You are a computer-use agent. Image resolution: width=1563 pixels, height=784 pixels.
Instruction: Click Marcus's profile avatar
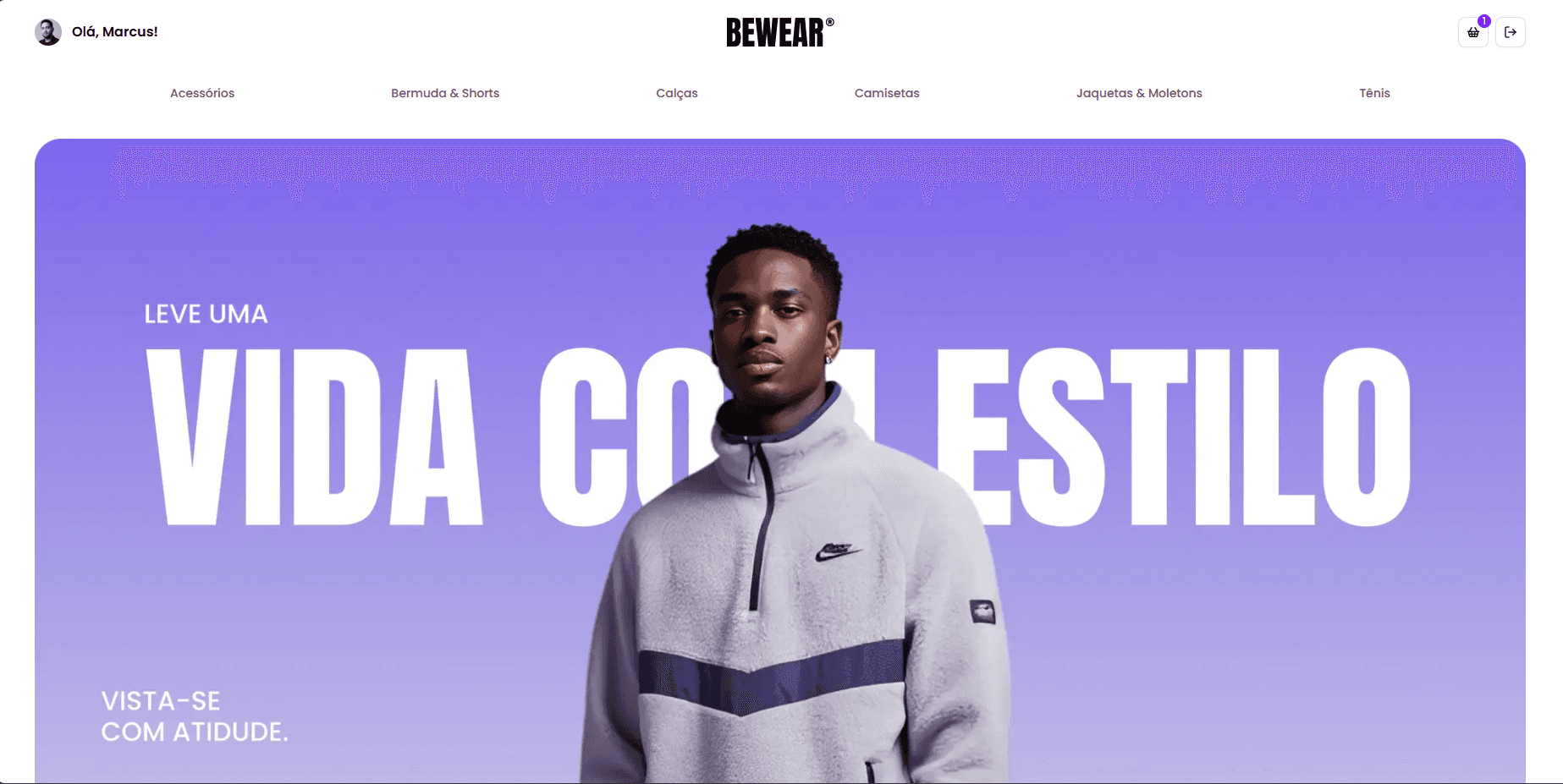click(48, 32)
